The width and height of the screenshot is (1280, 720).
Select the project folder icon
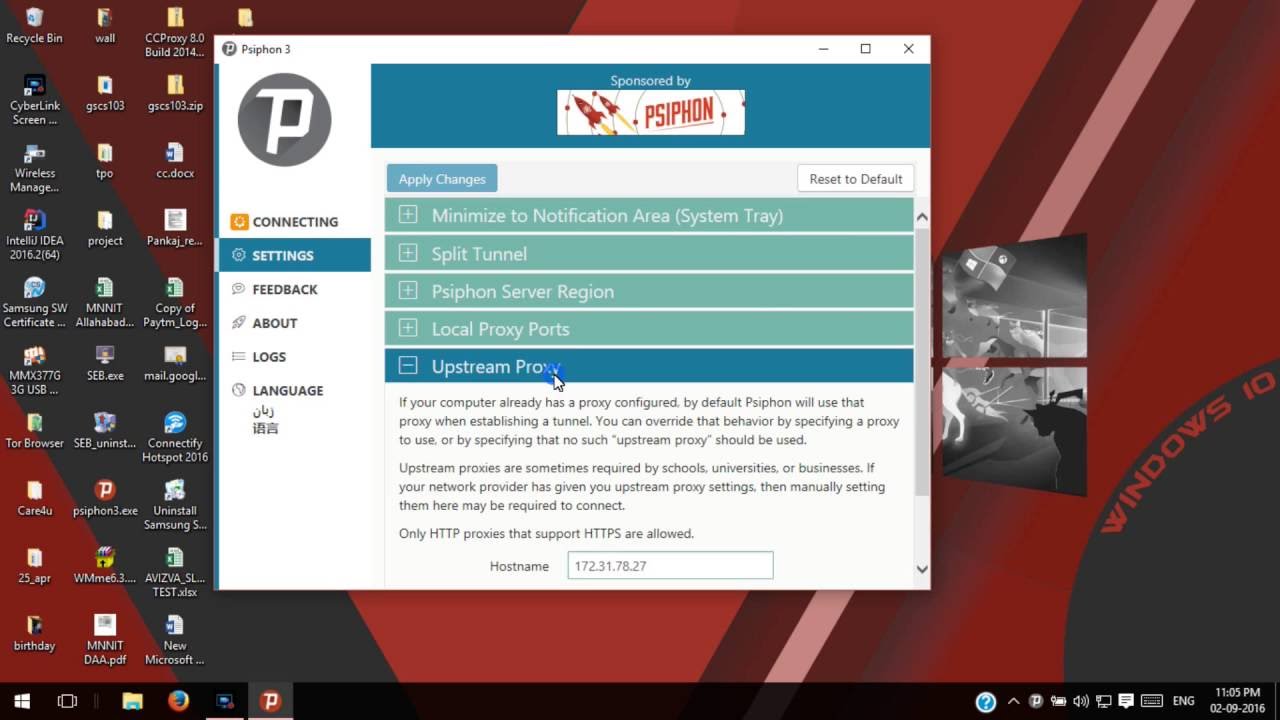tap(105, 227)
